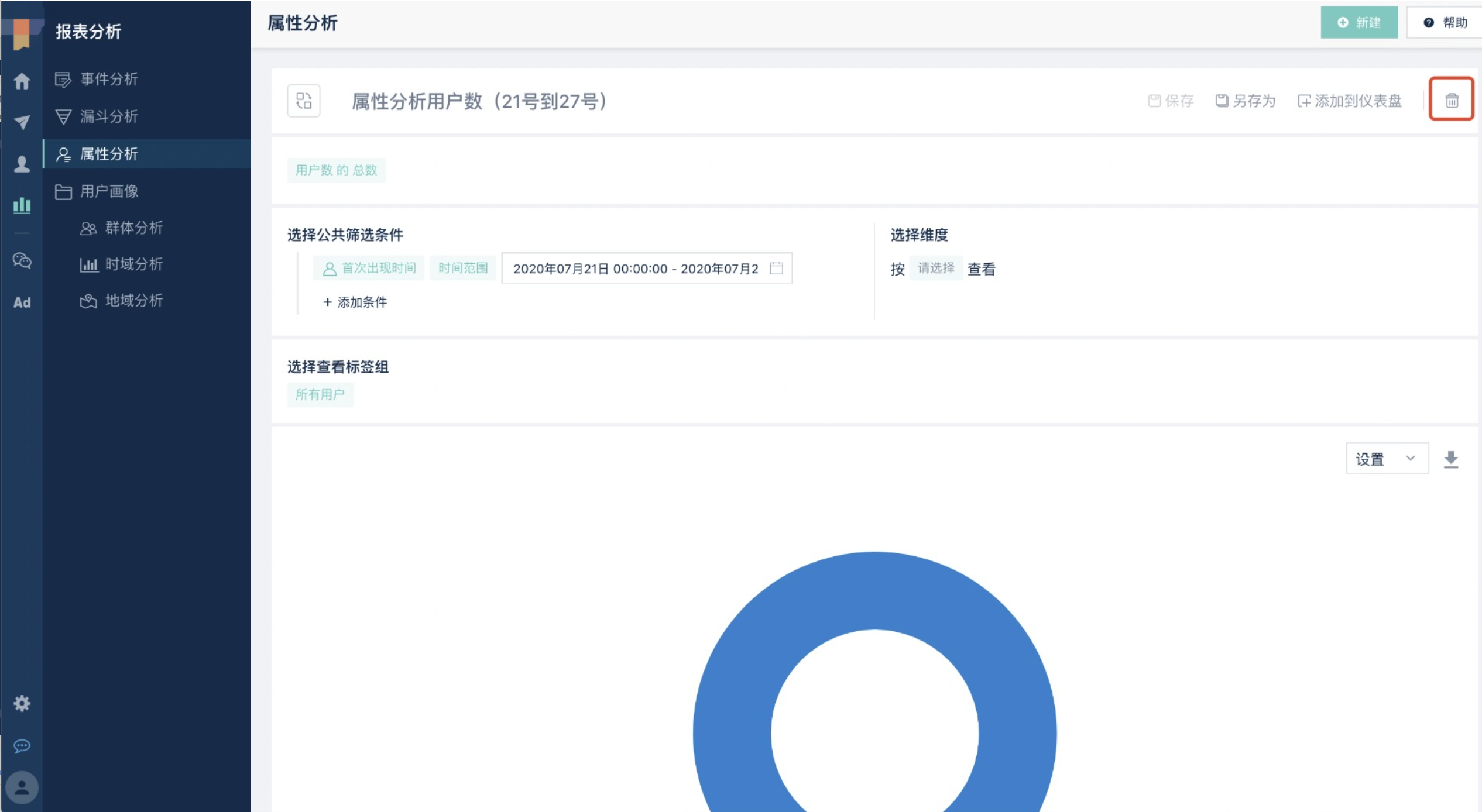Open the user silhouette icon in the rail

[x=22, y=164]
